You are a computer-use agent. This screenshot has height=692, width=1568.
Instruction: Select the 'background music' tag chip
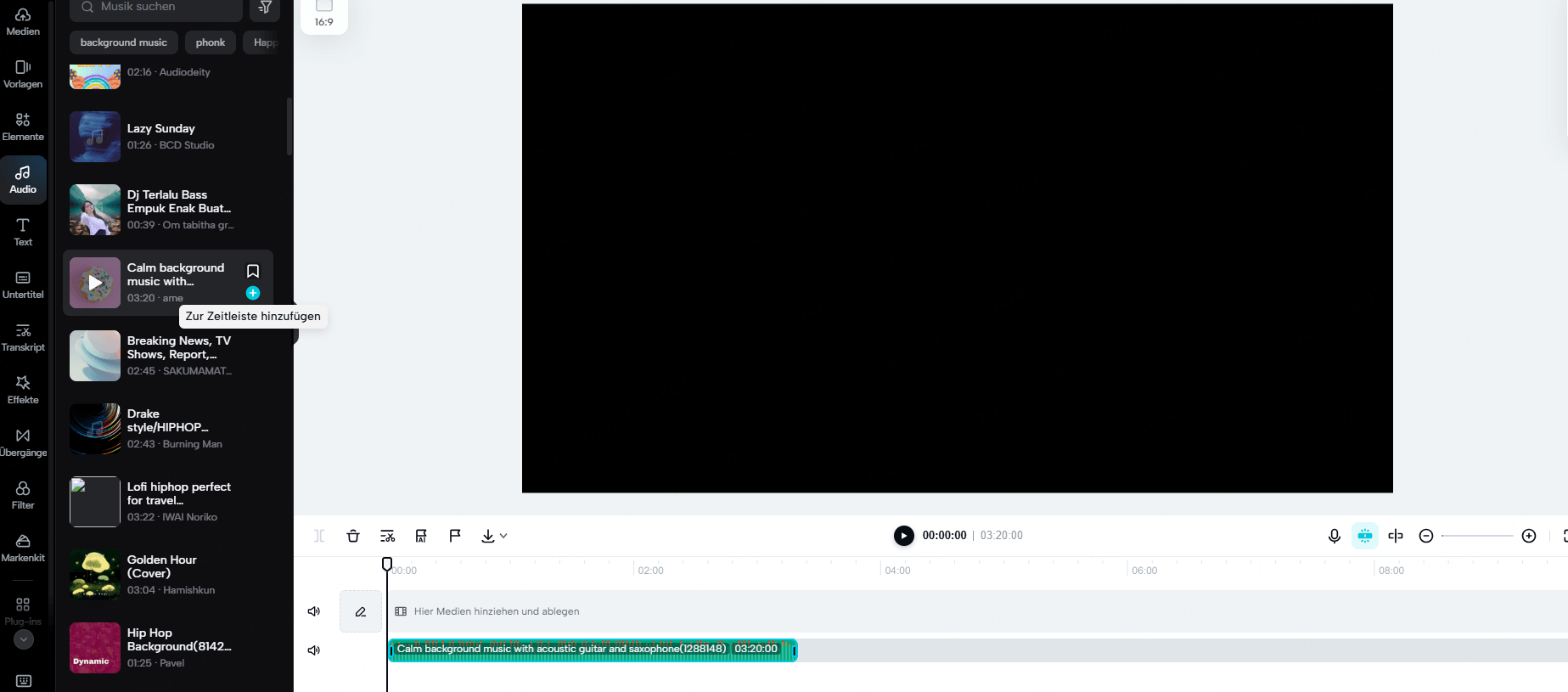click(124, 42)
